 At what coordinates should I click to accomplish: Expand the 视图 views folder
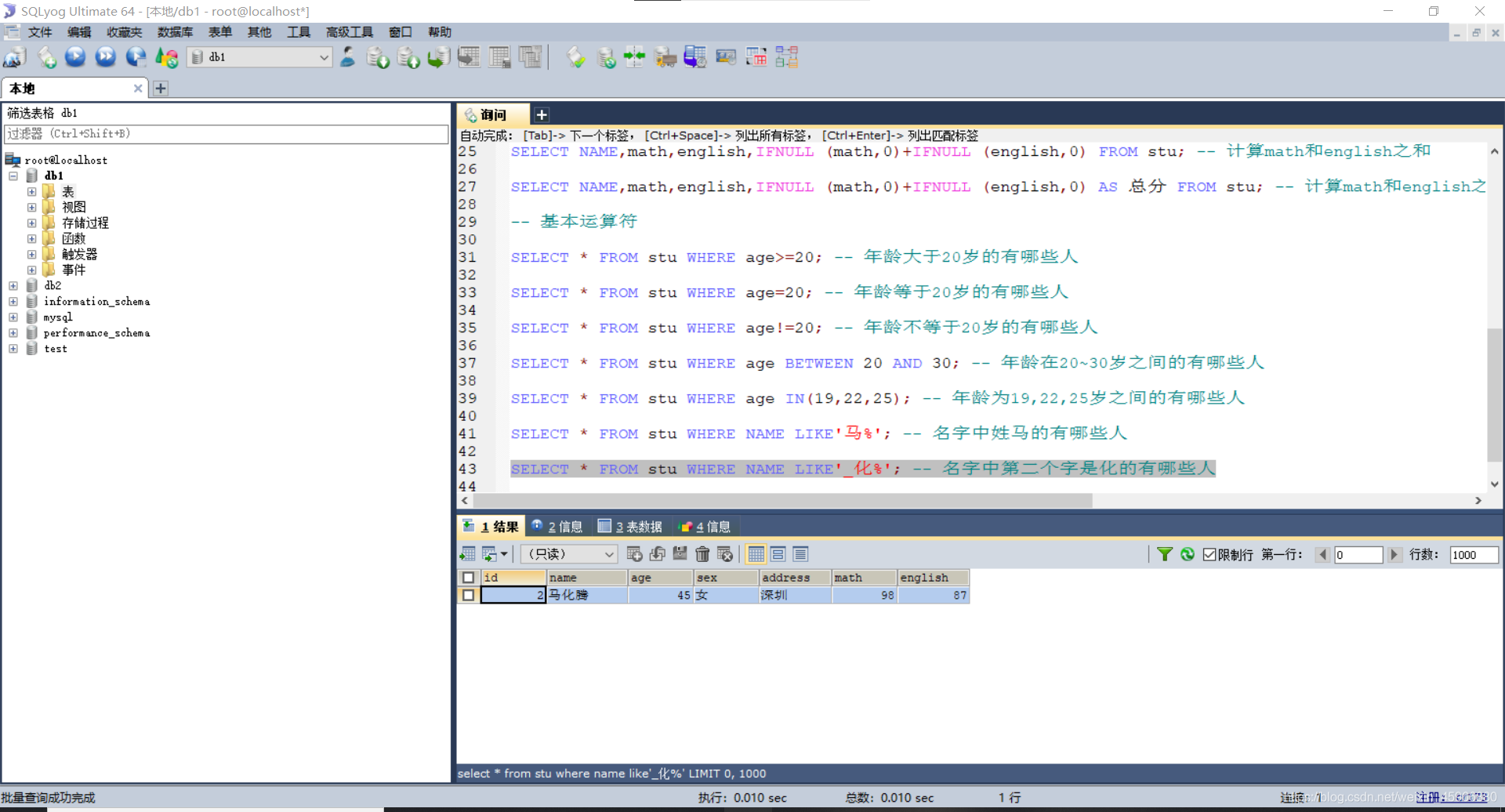click(x=31, y=208)
